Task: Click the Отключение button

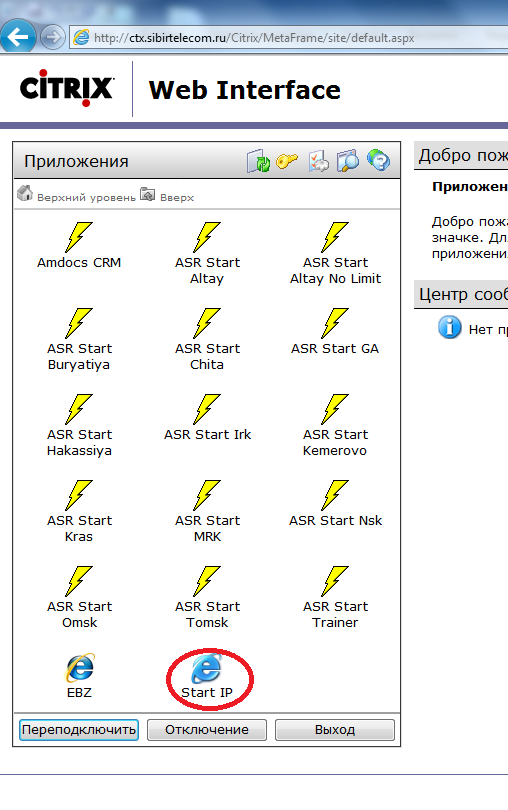Action: pyautogui.click(x=207, y=730)
